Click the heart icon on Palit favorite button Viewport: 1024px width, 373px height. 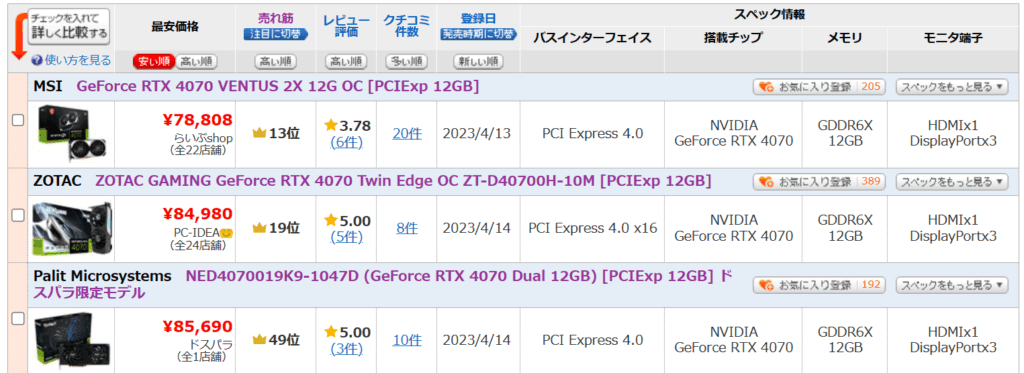[766, 285]
